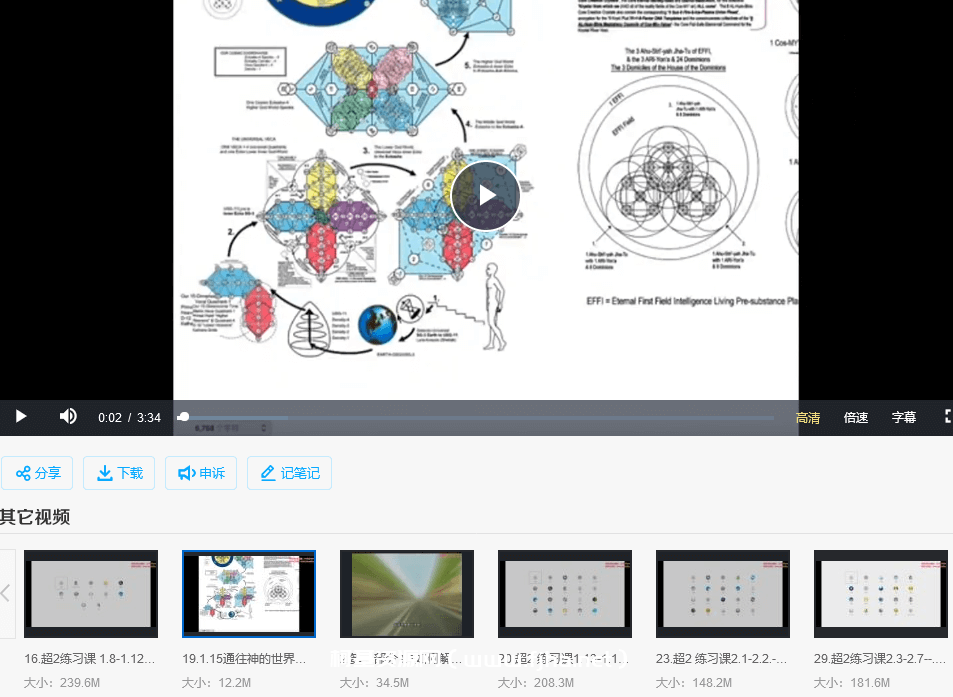Click size label 大小: 181.6M
Image resolution: width=953 pixels, height=697 pixels.
[x=852, y=683]
